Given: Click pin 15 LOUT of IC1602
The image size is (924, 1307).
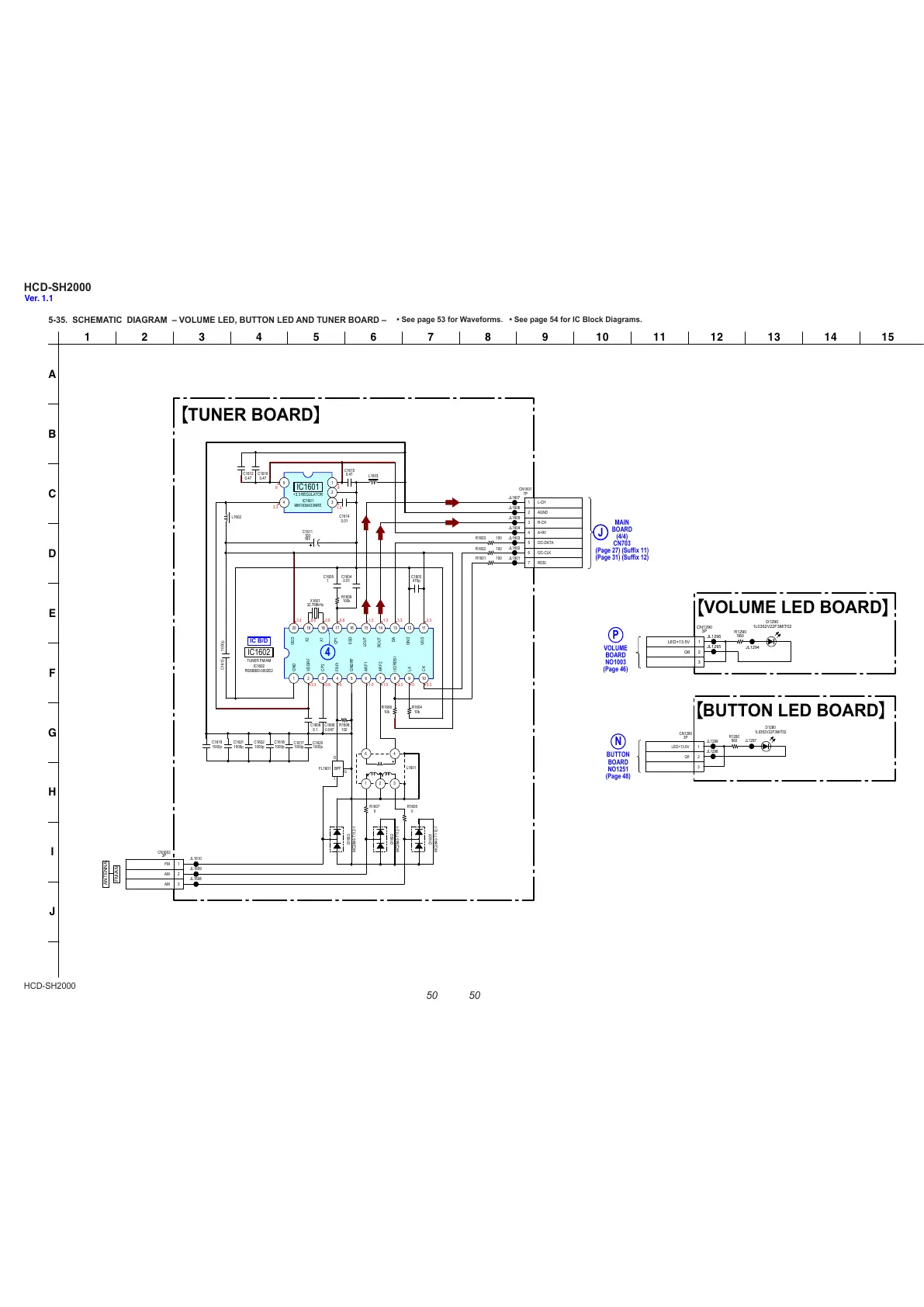Looking at the screenshot, I should point(365,628).
